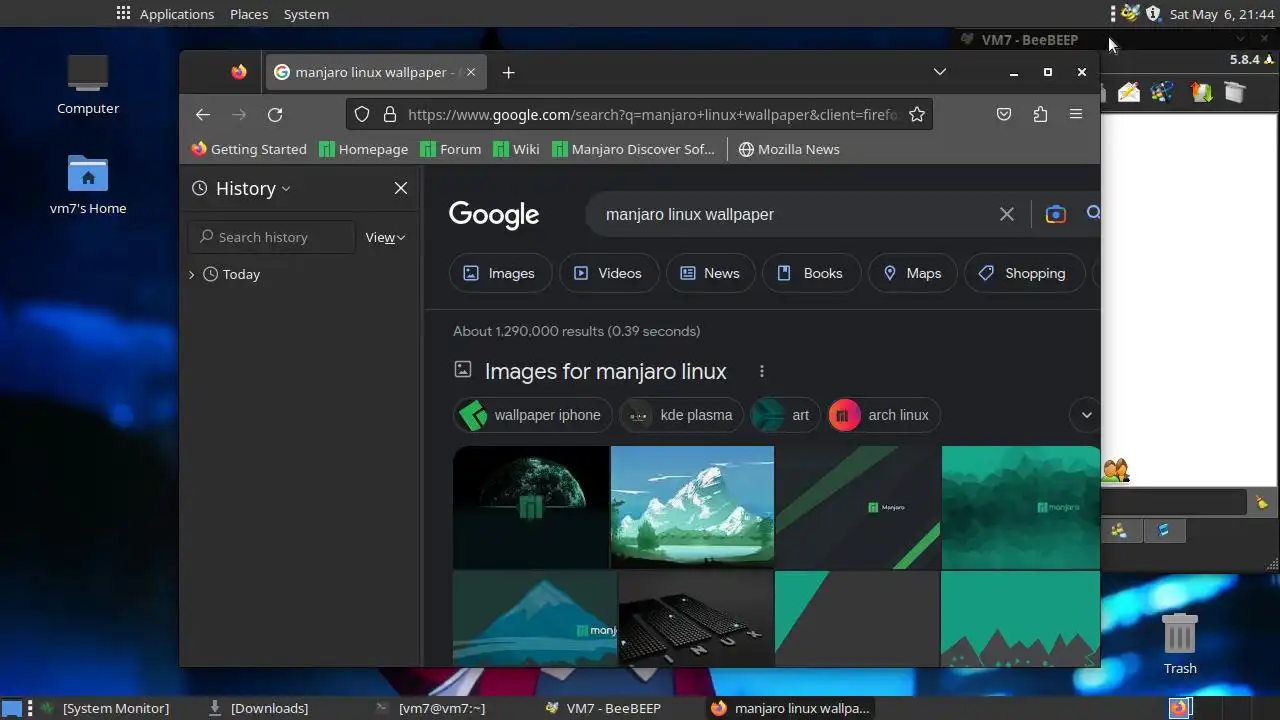This screenshot has height=720, width=1280.
Task: Click the shield tracking protection icon
Action: (362, 114)
